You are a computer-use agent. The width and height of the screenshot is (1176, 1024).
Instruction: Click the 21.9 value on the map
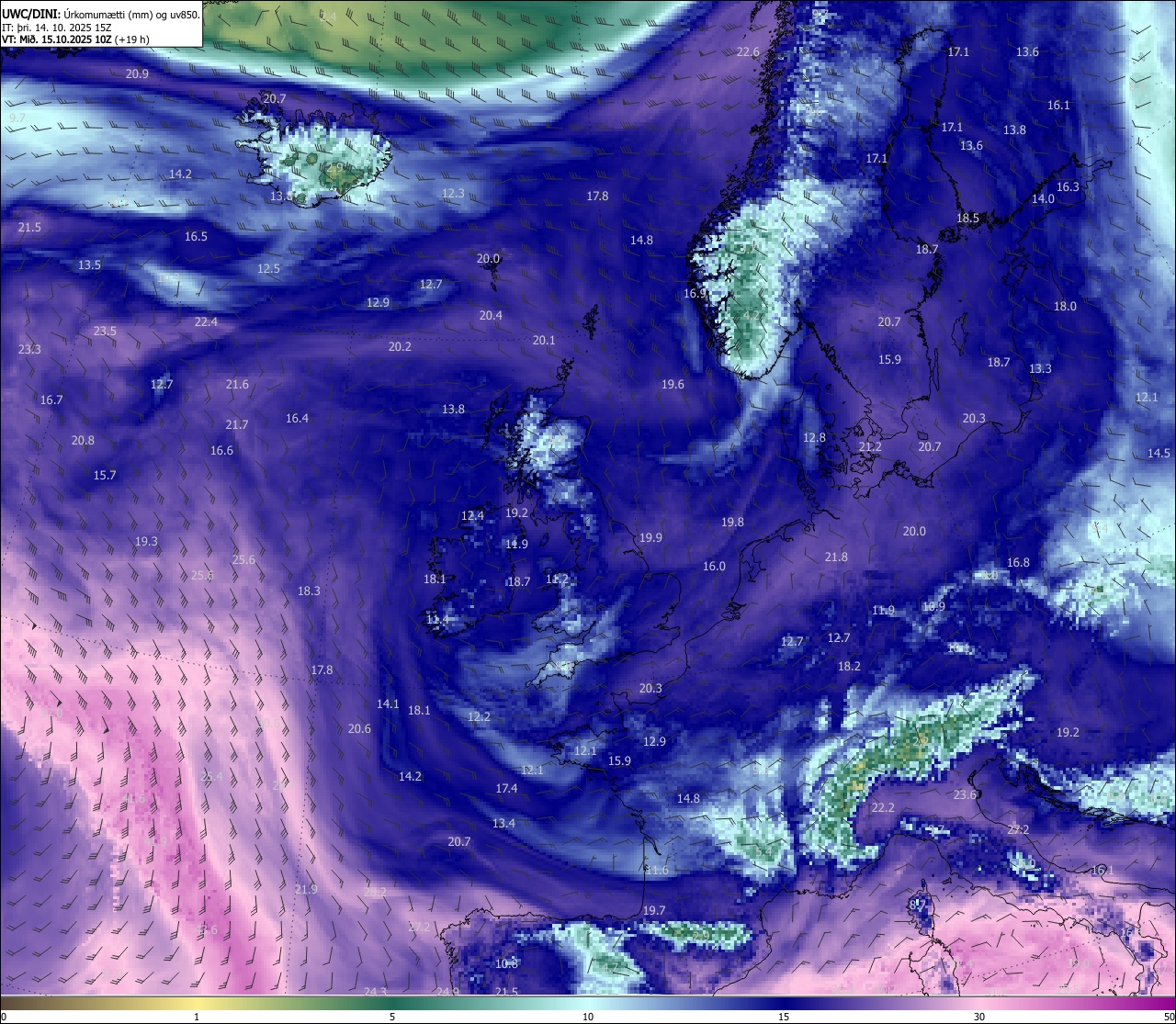click(307, 890)
